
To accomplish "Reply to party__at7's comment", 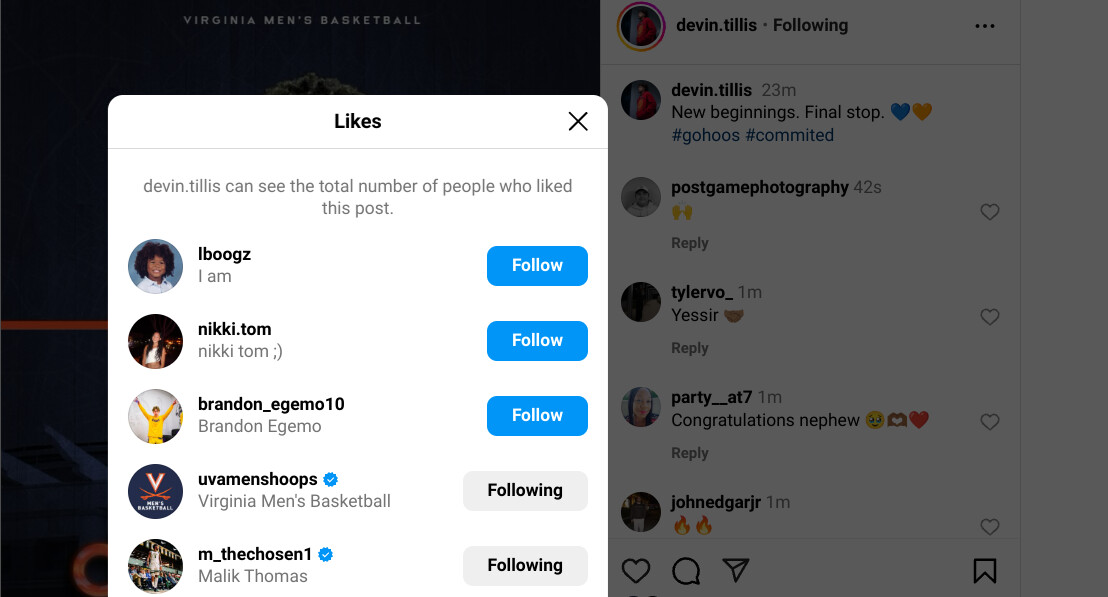I will click(x=690, y=453).
